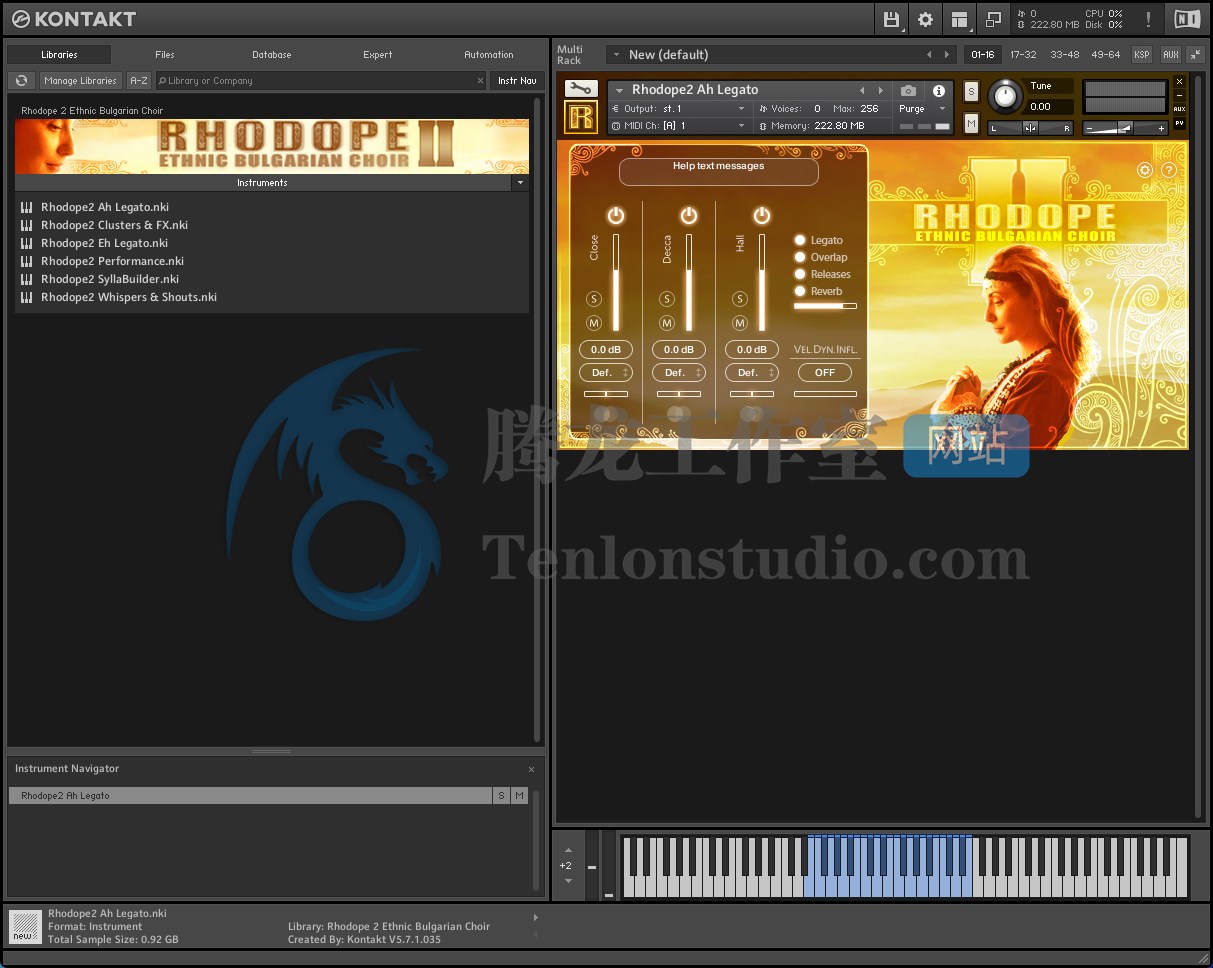Solo the Hall mic channel

coord(740,299)
